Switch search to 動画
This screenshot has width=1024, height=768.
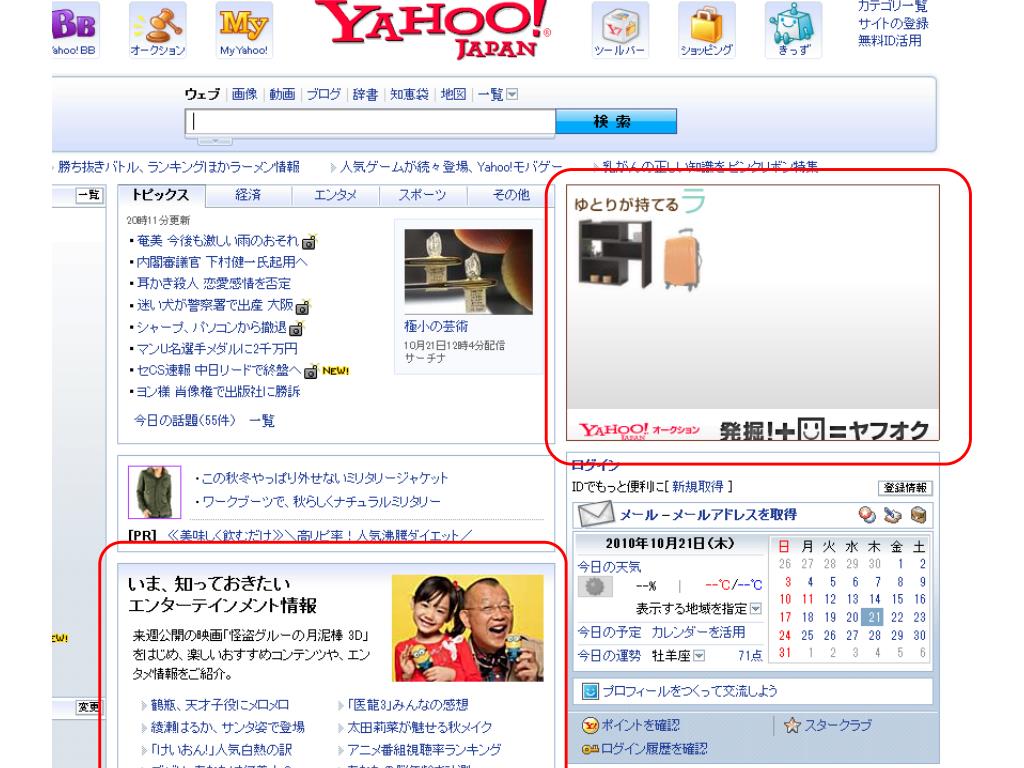[x=282, y=94]
